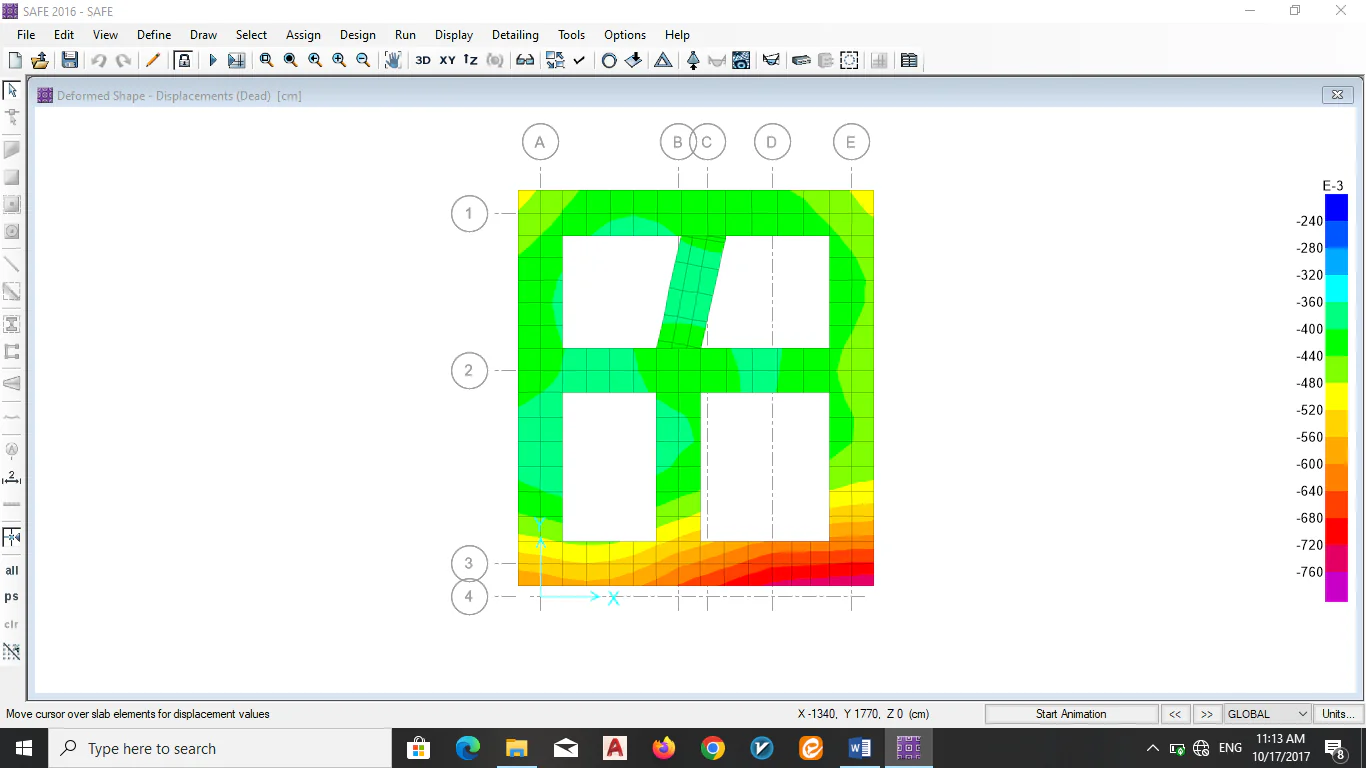The image size is (1366, 768).
Task: Click the Run Analysis play icon
Action: click(212, 60)
